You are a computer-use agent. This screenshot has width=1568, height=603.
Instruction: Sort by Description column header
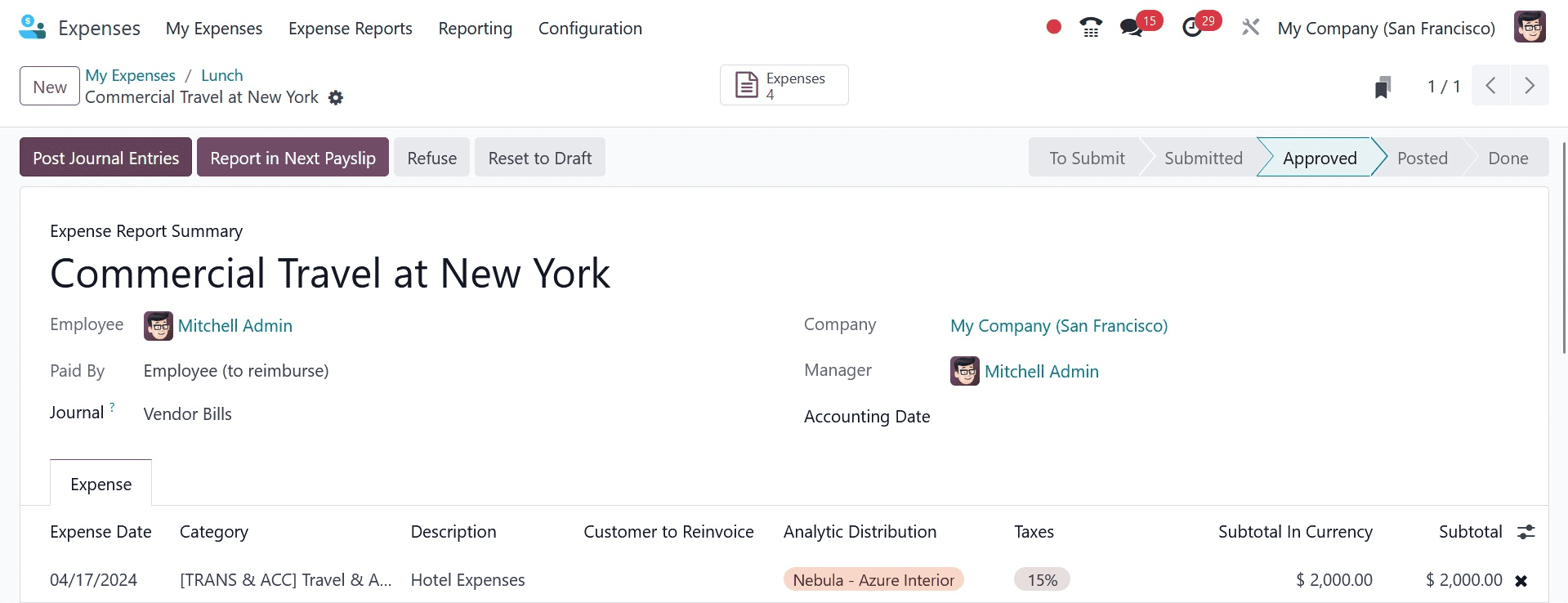click(453, 532)
